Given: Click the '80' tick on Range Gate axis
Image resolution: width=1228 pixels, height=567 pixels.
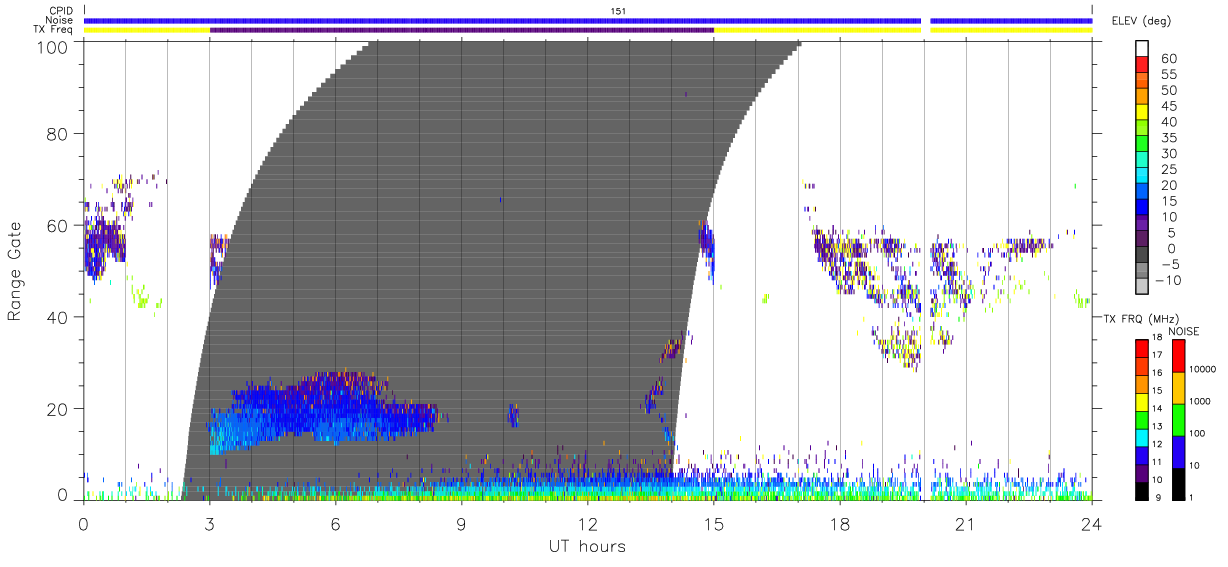Looking at the screenshot, I should point(58,134).
